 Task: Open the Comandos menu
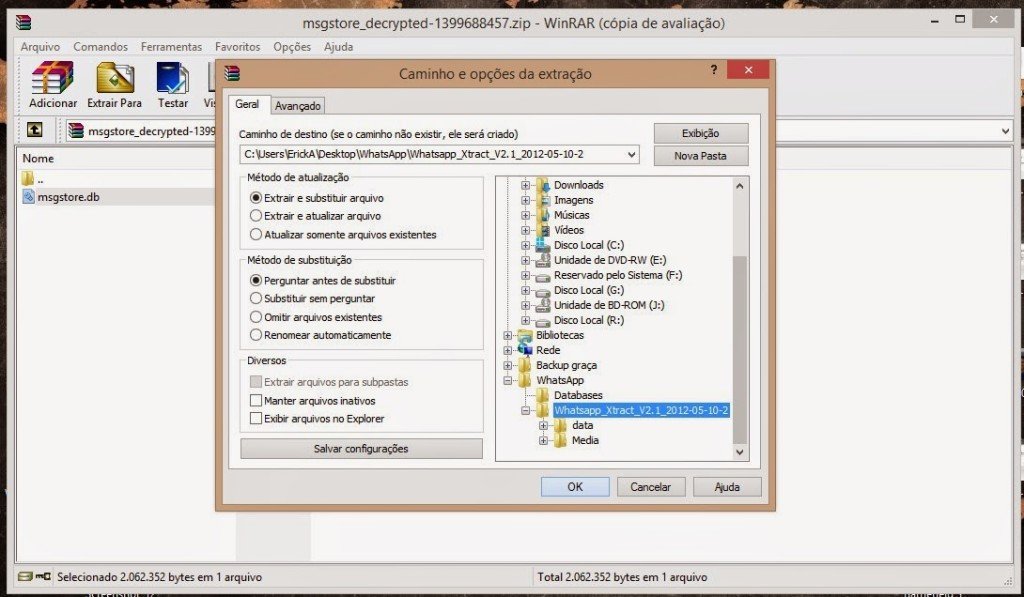[101, 46]
